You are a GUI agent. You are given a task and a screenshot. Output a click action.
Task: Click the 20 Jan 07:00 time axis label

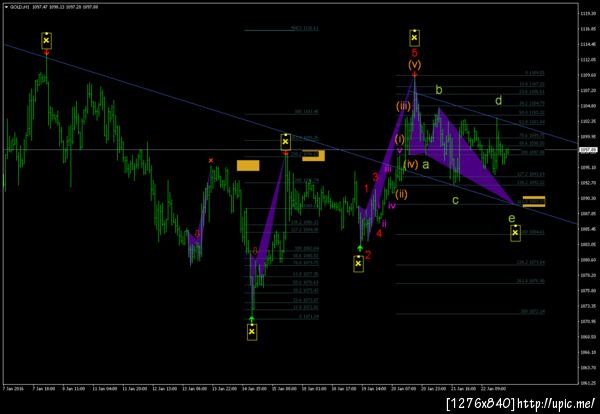tap(404, 389)
